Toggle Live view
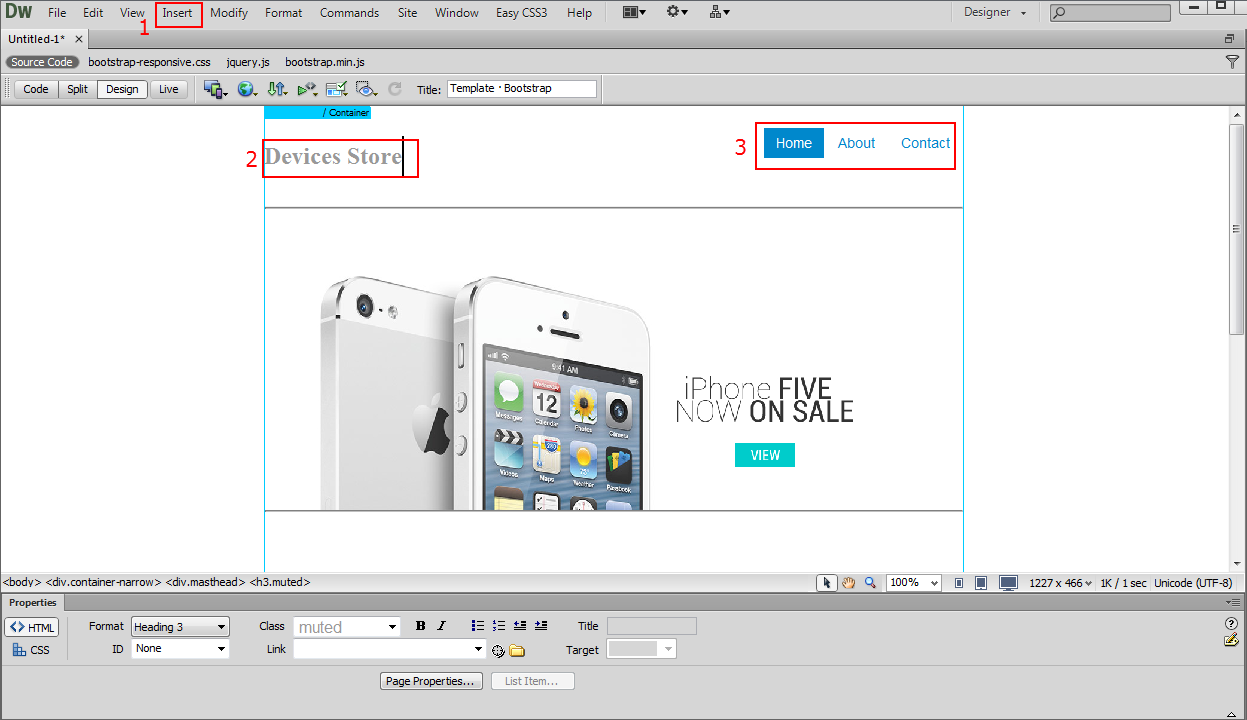Viewport: 1247px width, 720px height. pos(169,89)
